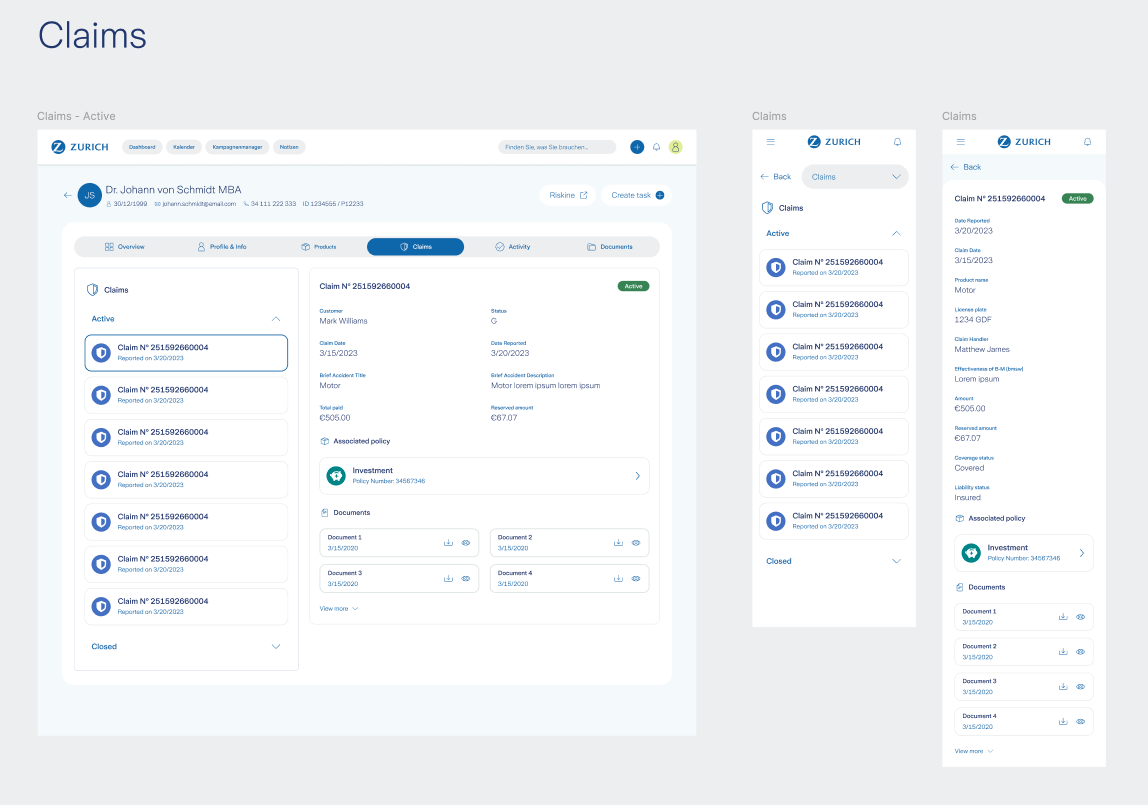
Task: View Document 1 with the eye icon, desktop frame
Action: tap(466, 543)
